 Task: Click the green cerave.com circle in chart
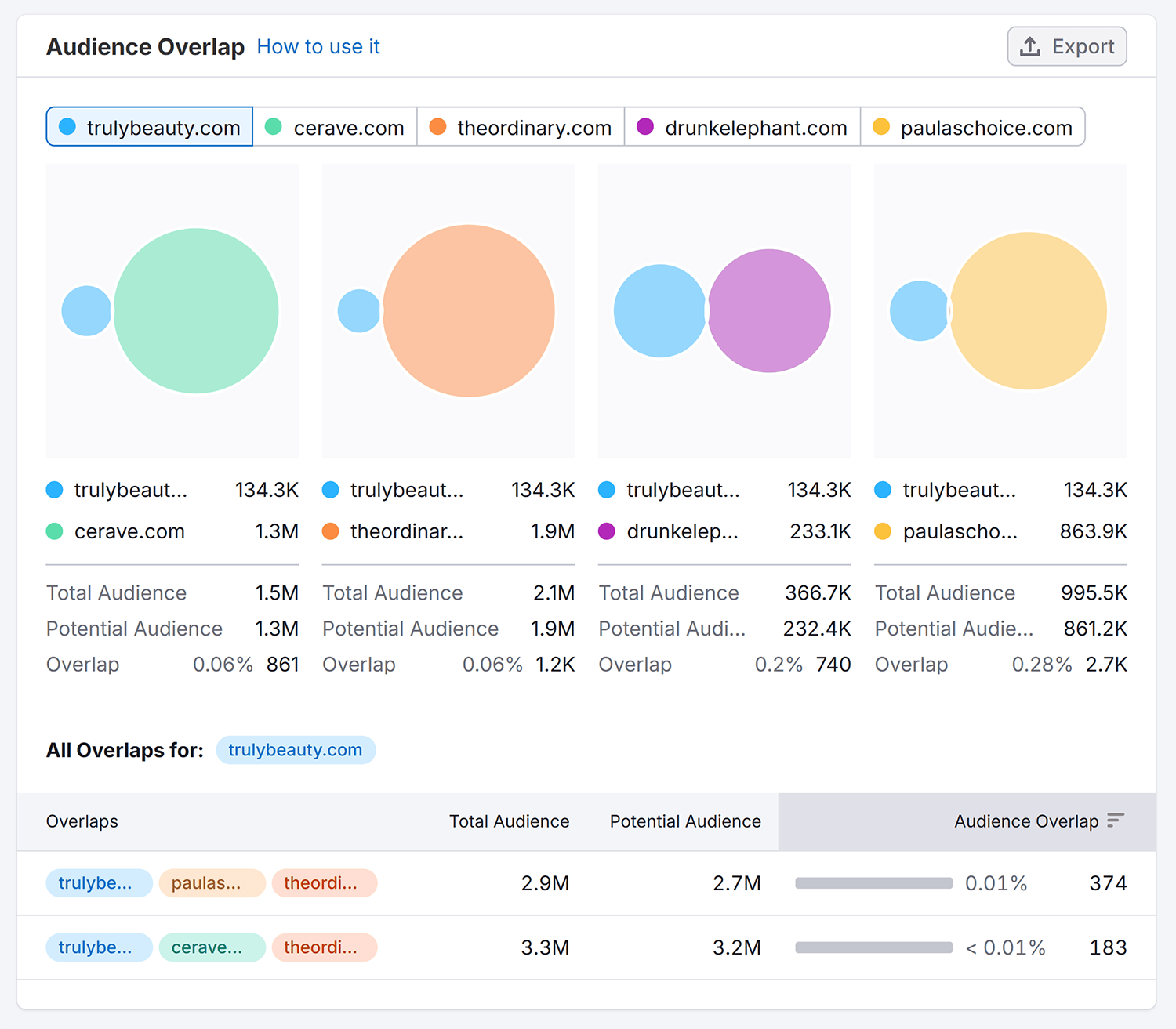coord(196,310)
